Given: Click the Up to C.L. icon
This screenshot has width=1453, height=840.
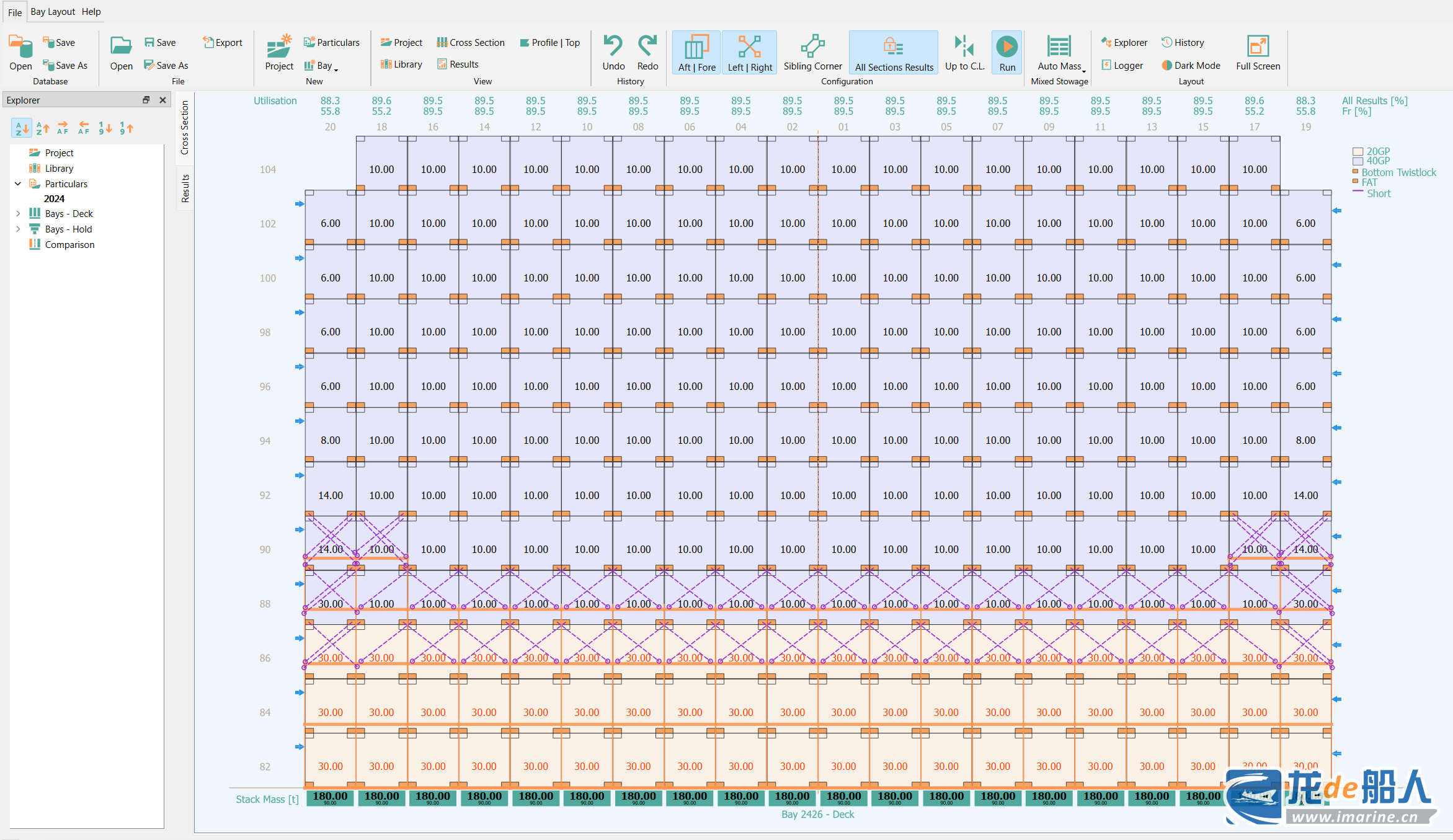Looking at the screenshot, I should click(x=964, y=46).
